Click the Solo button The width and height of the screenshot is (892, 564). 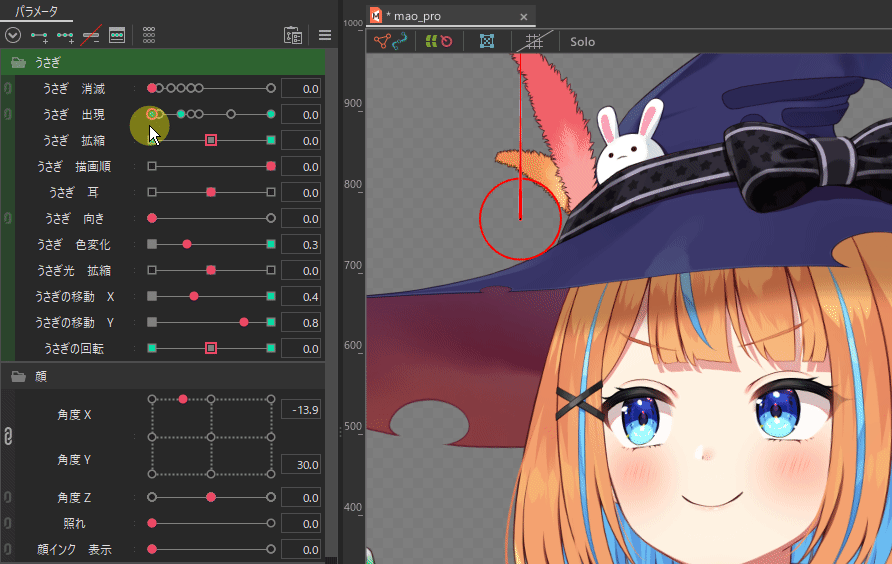pos(582,42)
